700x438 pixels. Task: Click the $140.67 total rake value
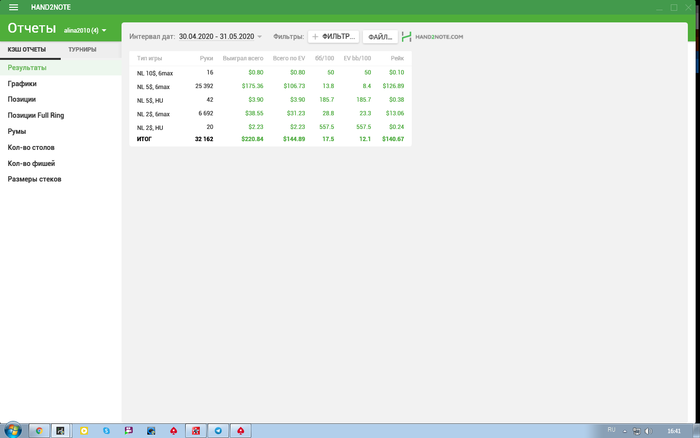(x=393, y=139)
